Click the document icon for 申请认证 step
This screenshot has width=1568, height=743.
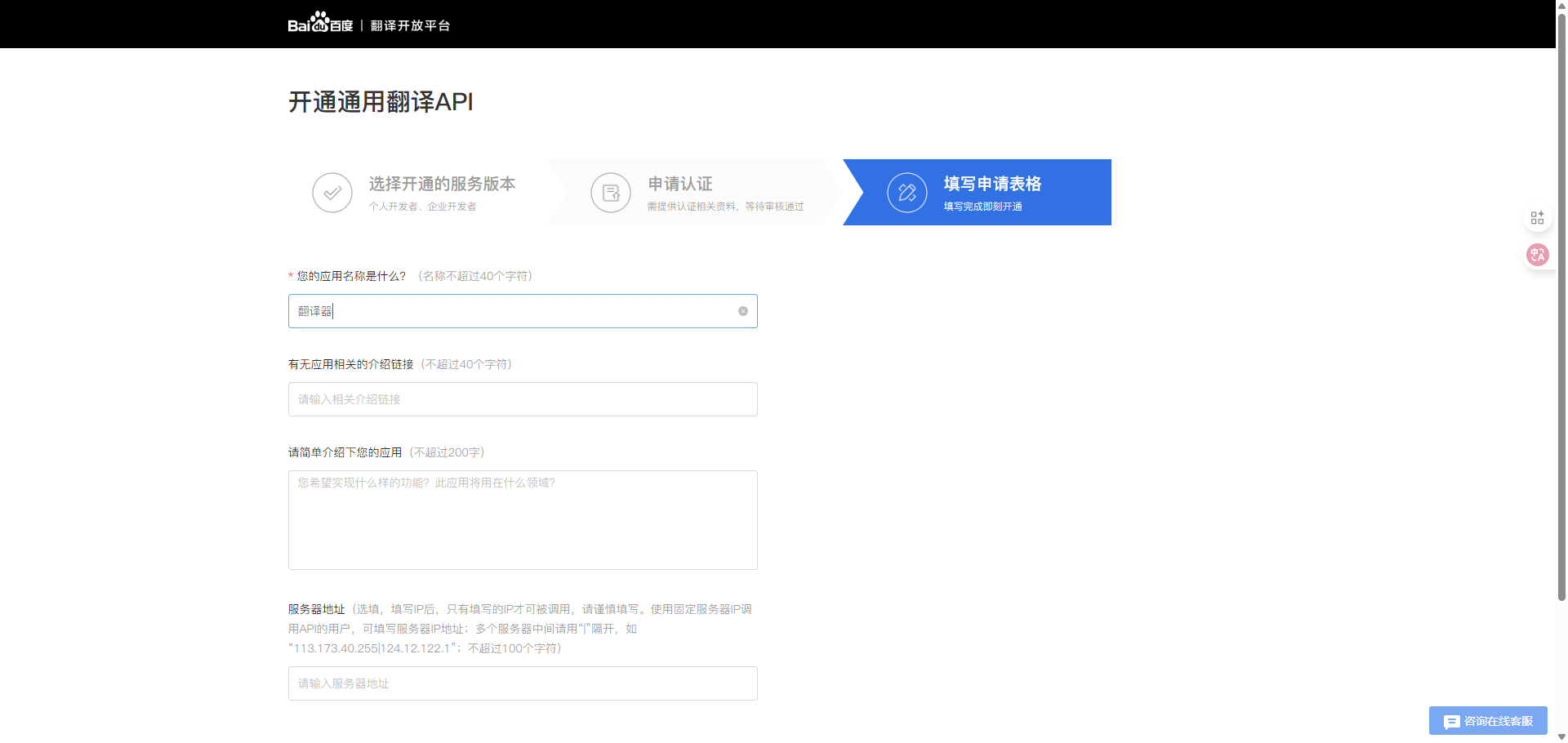click(x=611, y=193)
